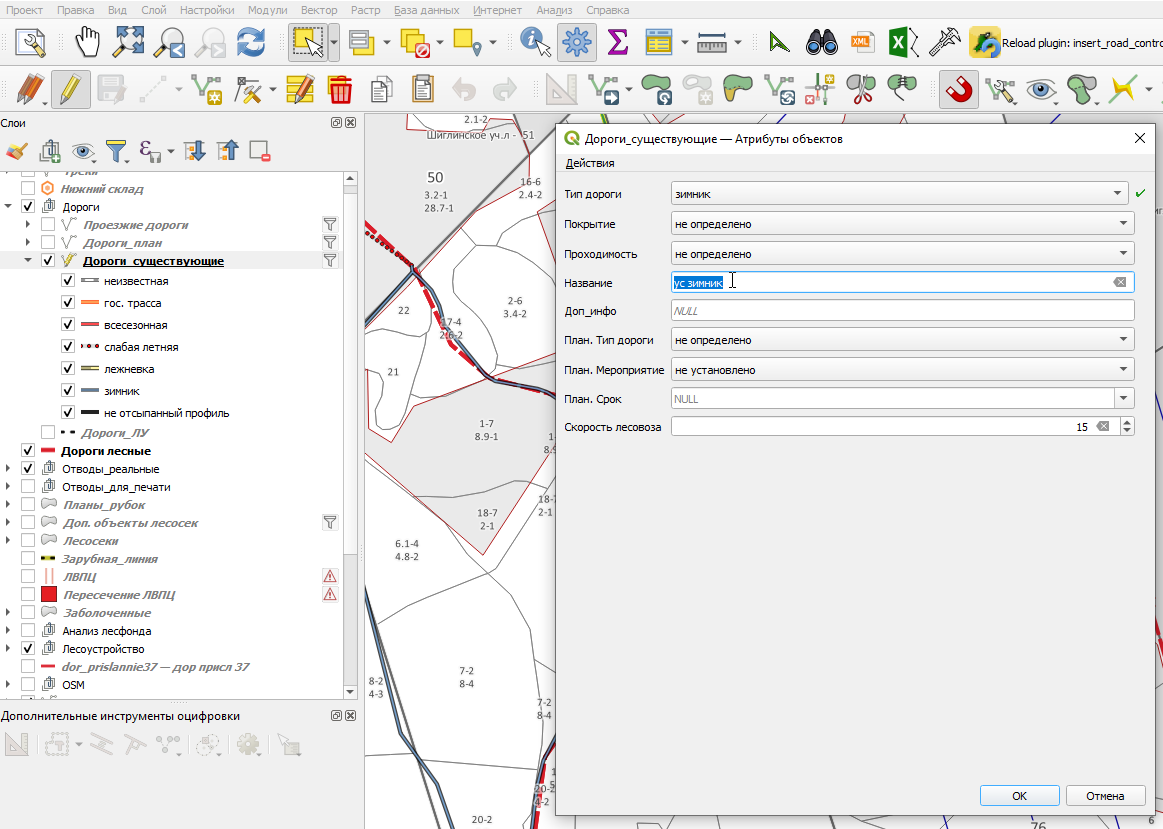This screenshot has height=829, width=1163.
Task: Click the binoculars search icon
Action: coord(822,42)
